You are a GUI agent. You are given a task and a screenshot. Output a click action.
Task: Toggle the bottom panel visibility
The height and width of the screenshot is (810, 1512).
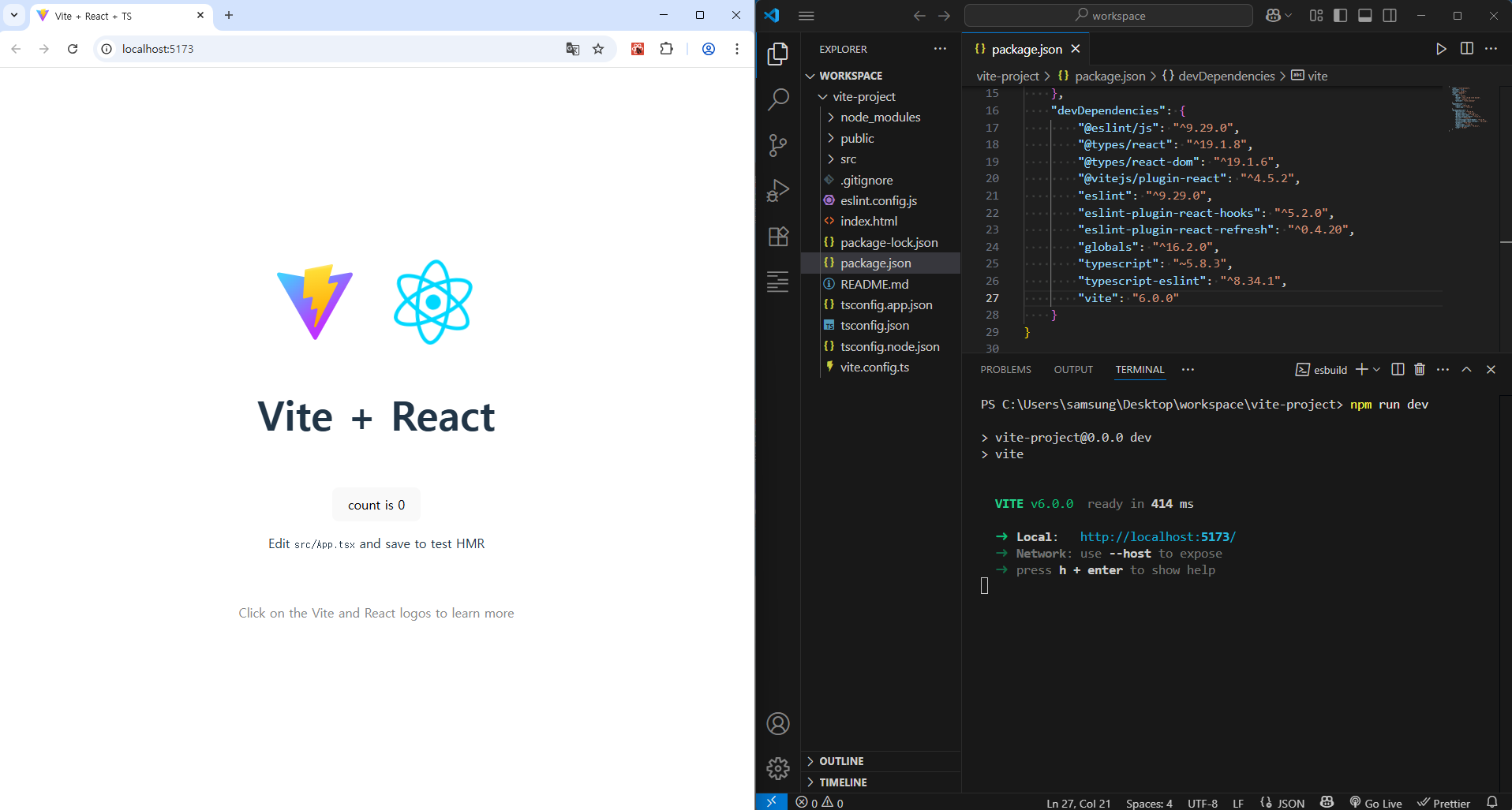[1365, 16]
